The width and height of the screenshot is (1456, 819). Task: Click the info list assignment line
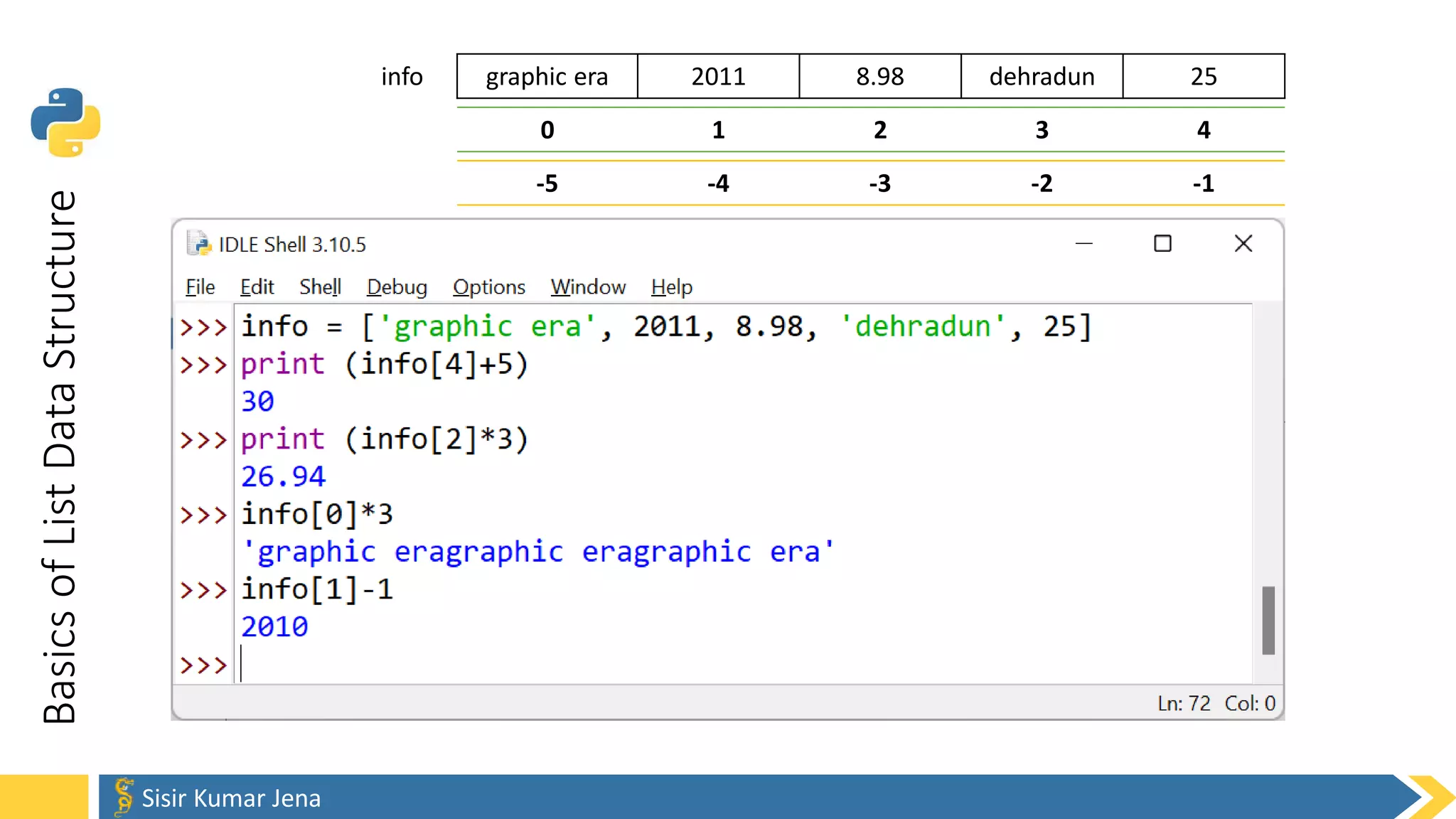666,327
